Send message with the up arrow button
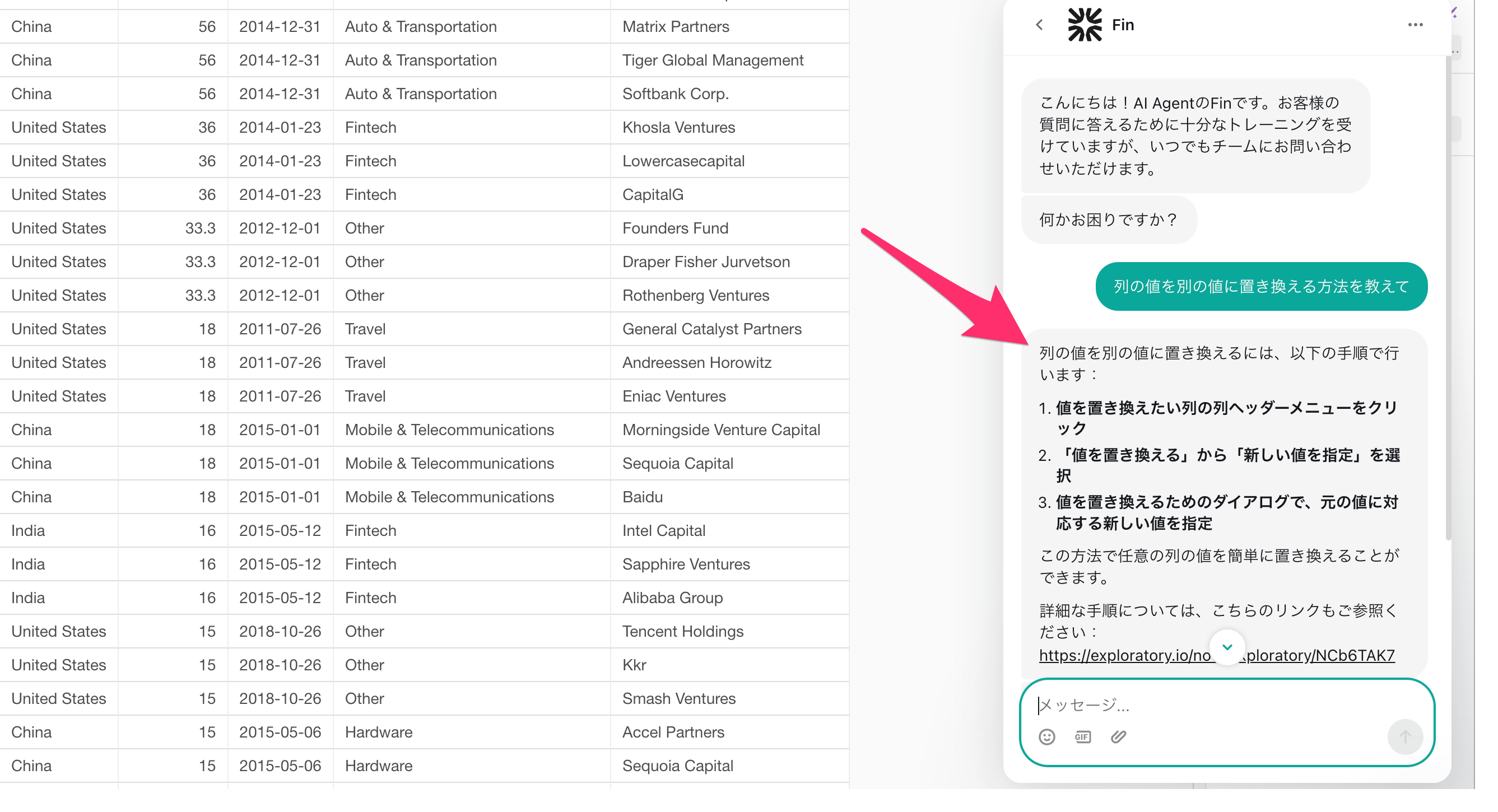The image size is (1498, 812). [1405, 736]
